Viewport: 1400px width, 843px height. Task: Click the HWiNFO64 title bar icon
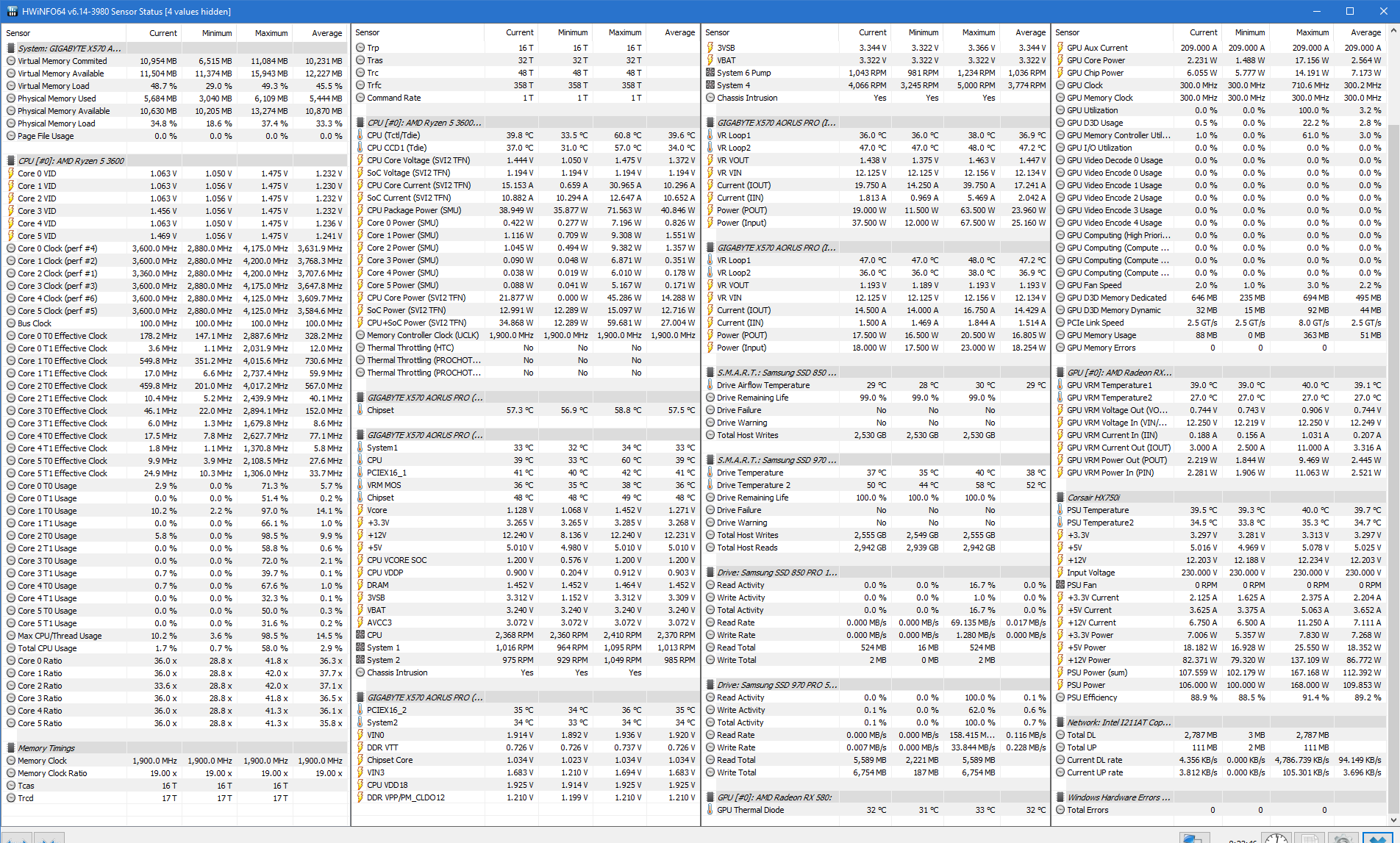[12, 11]
